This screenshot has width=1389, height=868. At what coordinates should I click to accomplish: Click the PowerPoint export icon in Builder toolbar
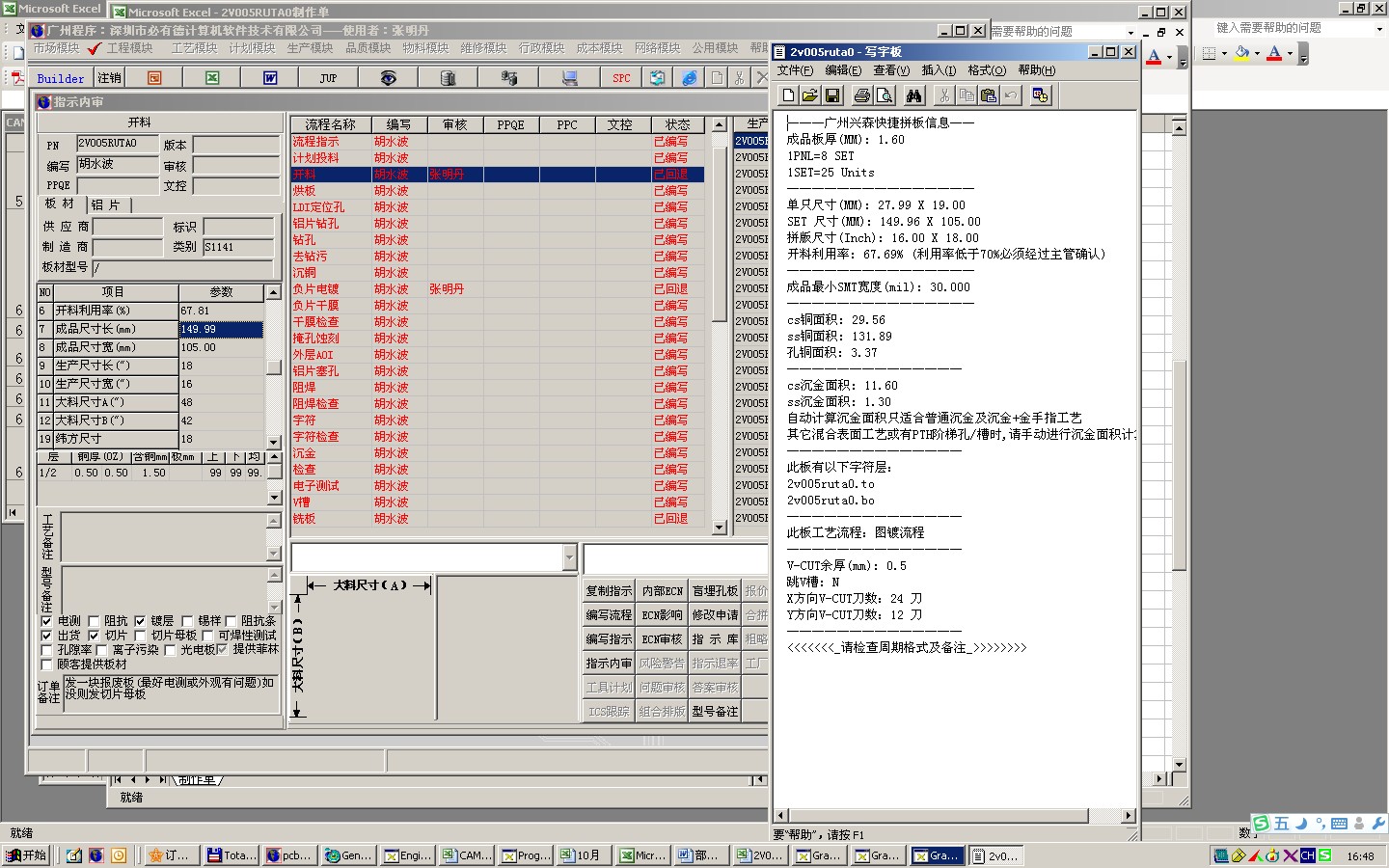[154, 78]
